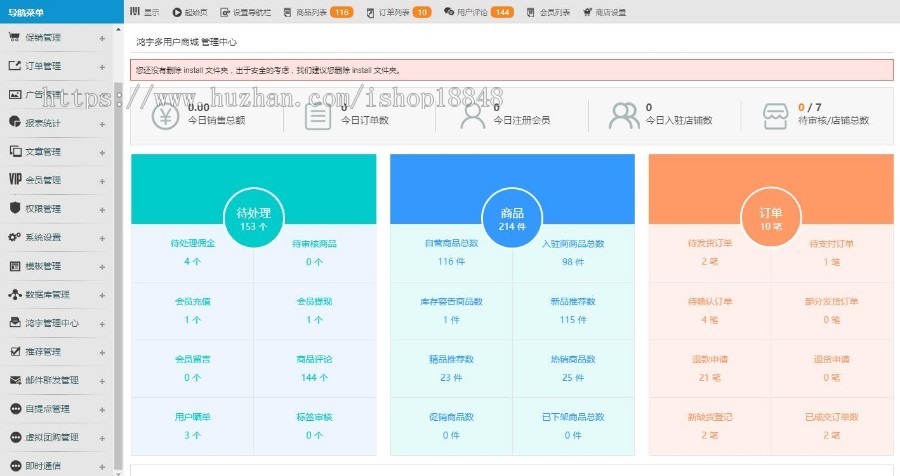Click the 数据库管理 network icon

[x=15, y=294]
